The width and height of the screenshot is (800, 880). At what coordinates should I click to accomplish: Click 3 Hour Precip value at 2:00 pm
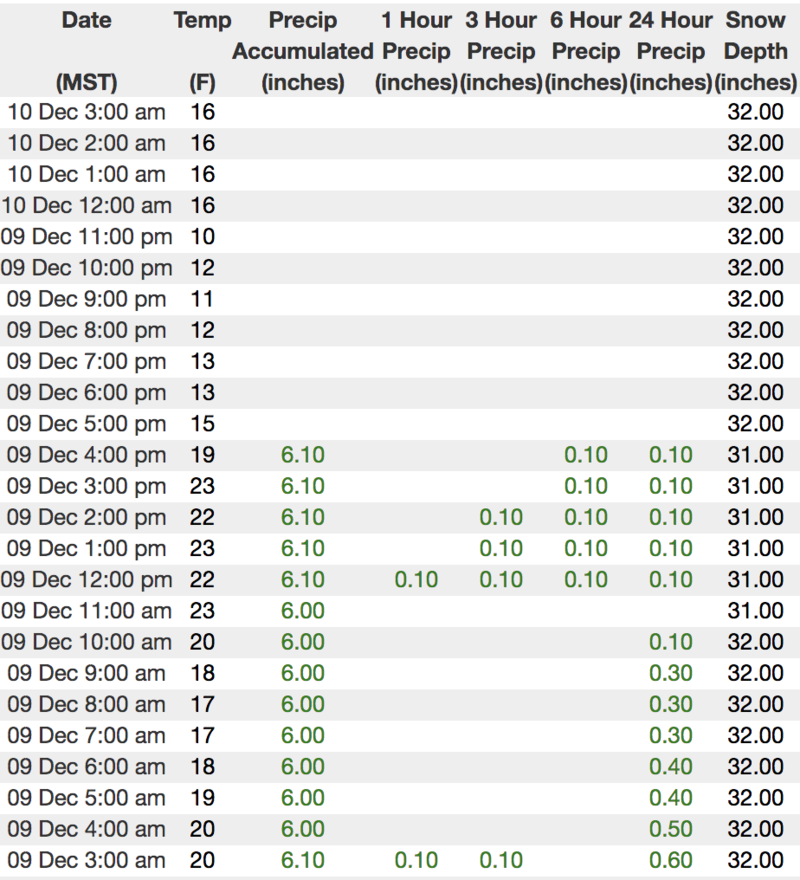tap(501, 517)
